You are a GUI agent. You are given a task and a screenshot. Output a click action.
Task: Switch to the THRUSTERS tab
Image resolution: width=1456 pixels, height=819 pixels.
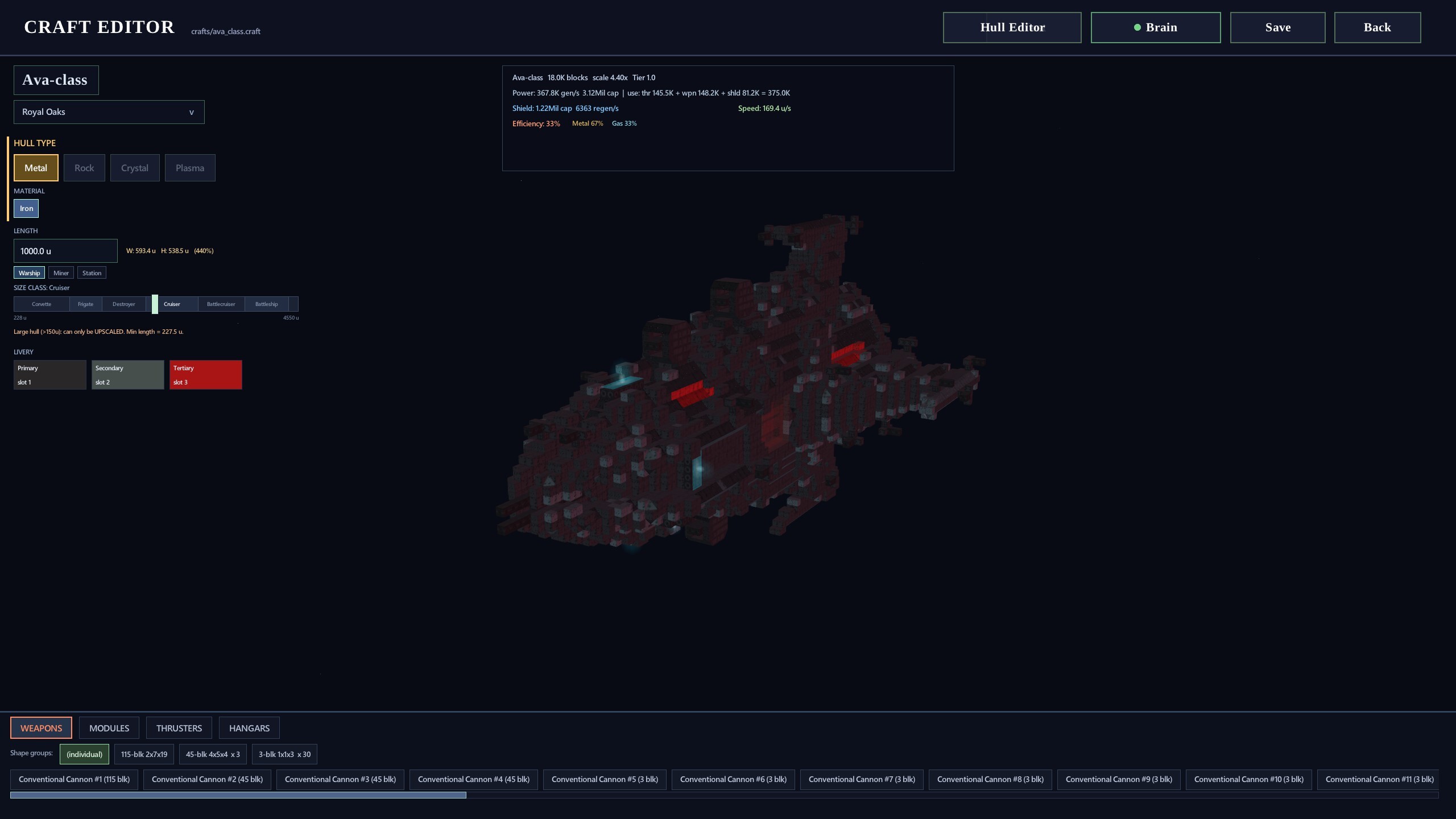click(179, 728)
